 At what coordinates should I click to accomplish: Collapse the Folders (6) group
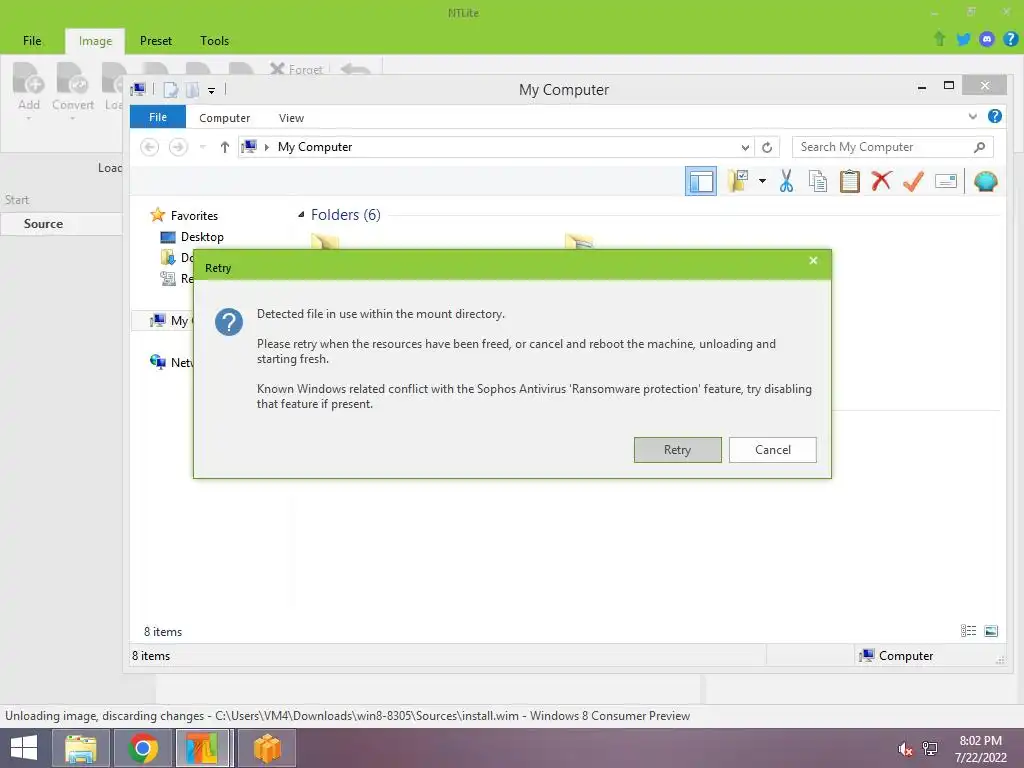pyautogui.click(x=301, y=215)
